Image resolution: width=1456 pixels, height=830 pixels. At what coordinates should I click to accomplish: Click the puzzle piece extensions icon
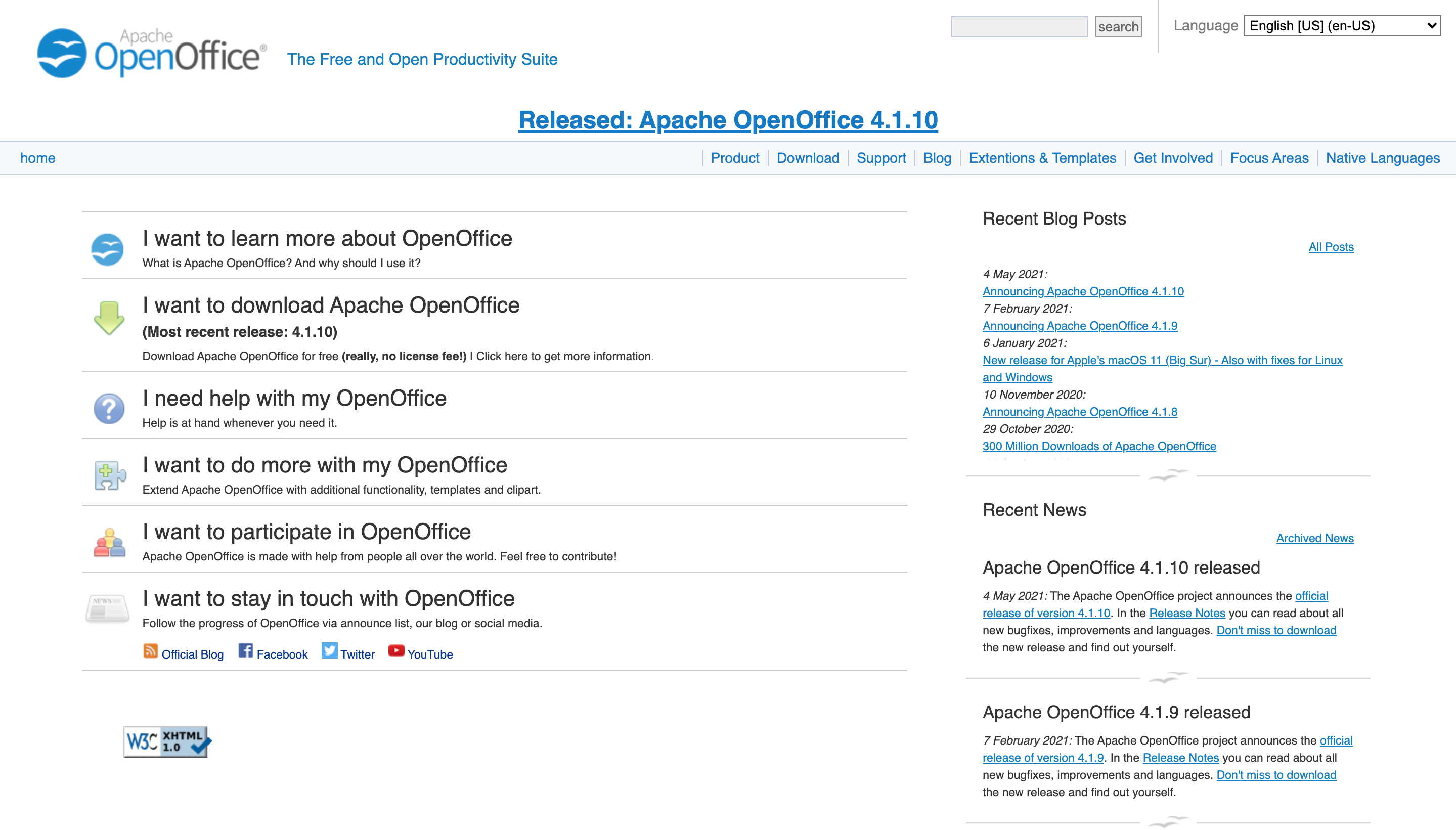click(110, 475)
